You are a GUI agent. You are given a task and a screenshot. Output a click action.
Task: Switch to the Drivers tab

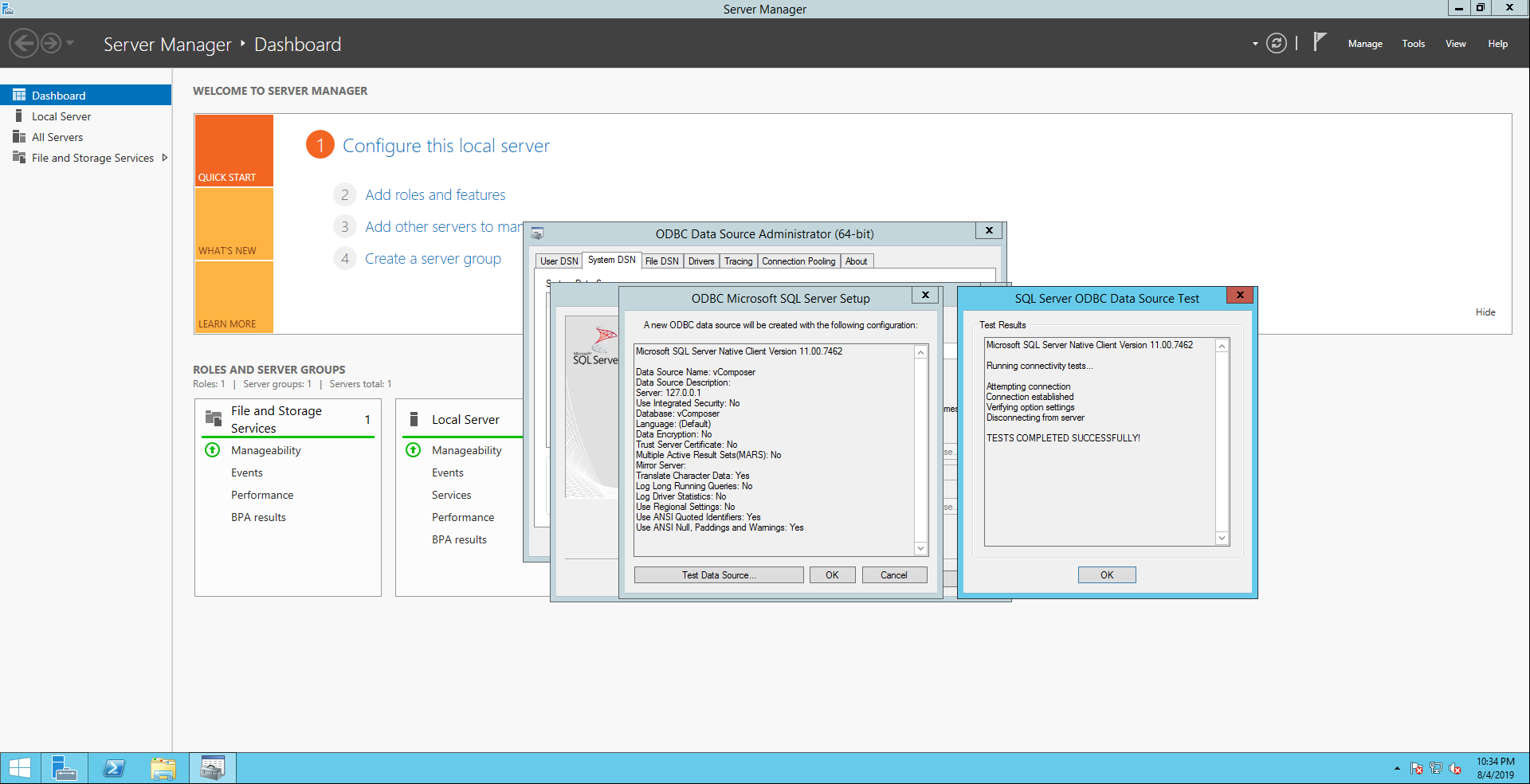700,261
